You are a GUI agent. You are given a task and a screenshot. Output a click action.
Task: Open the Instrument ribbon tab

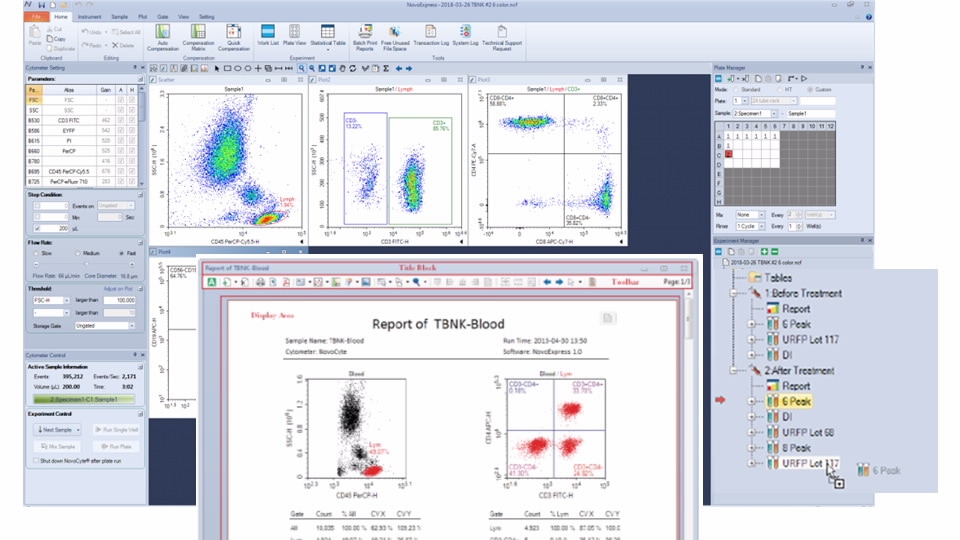point(88,17)
